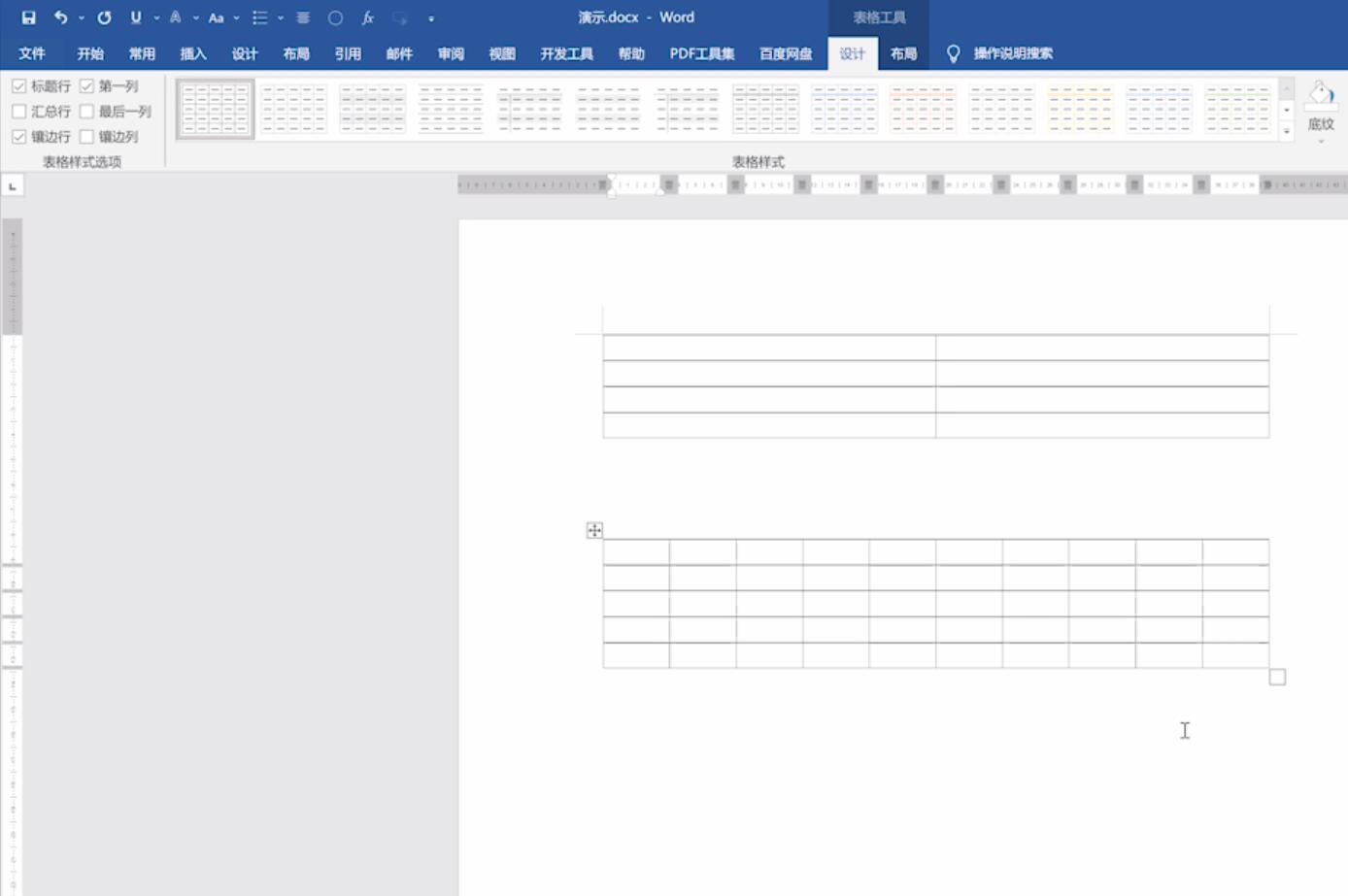
Task: Expand the change case dropdown arrow
Action: (236, 18)
